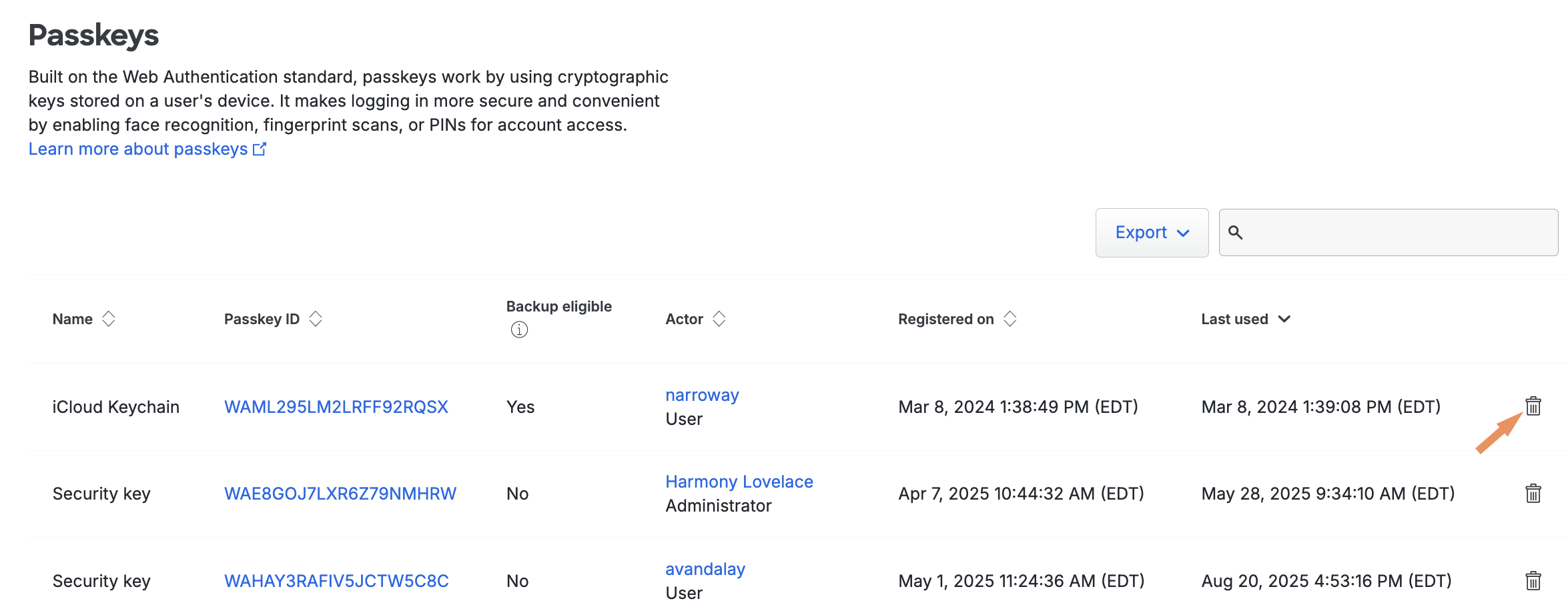View narroway user profile
Screen dimensions: 1568x601
pyautogui.click(x=702, y=395)
